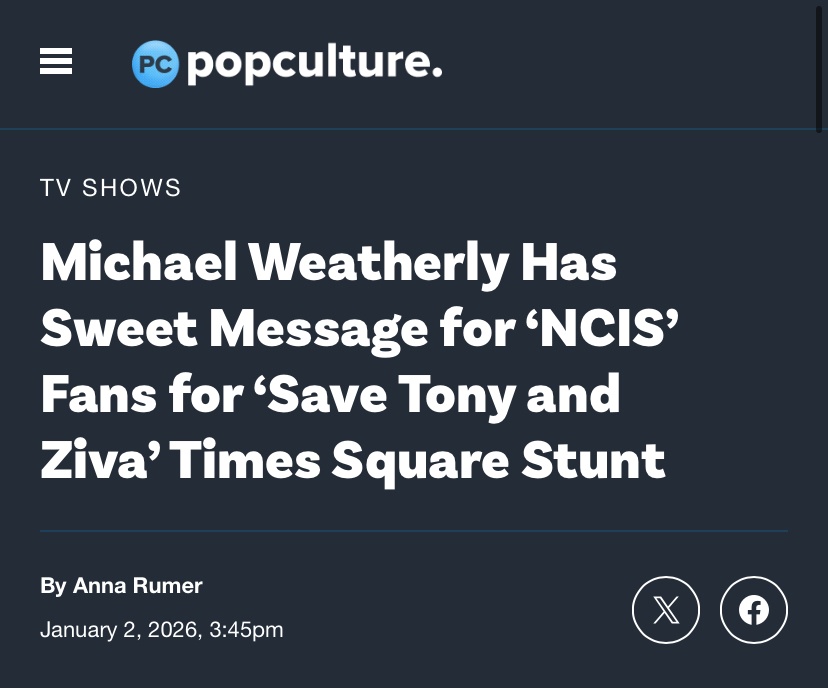The height and width of the screenshot is (692, 828).
Task: Click the word 'Fans' in the headline
Action: (97, 394)
